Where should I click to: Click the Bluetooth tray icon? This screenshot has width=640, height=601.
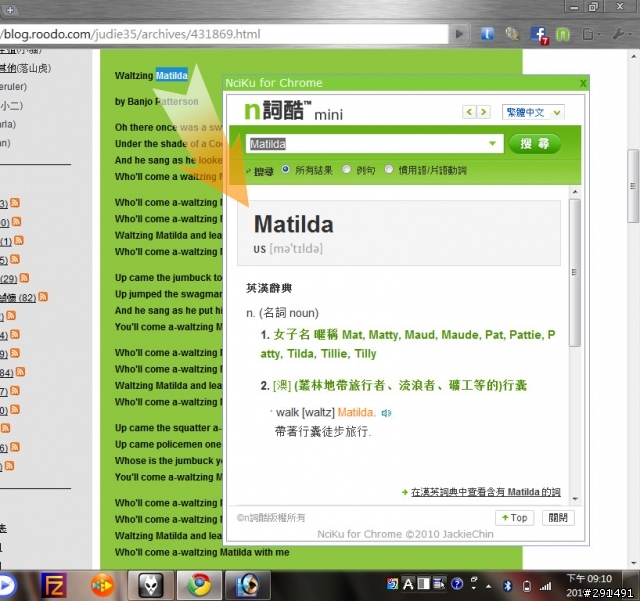point(507,586)
